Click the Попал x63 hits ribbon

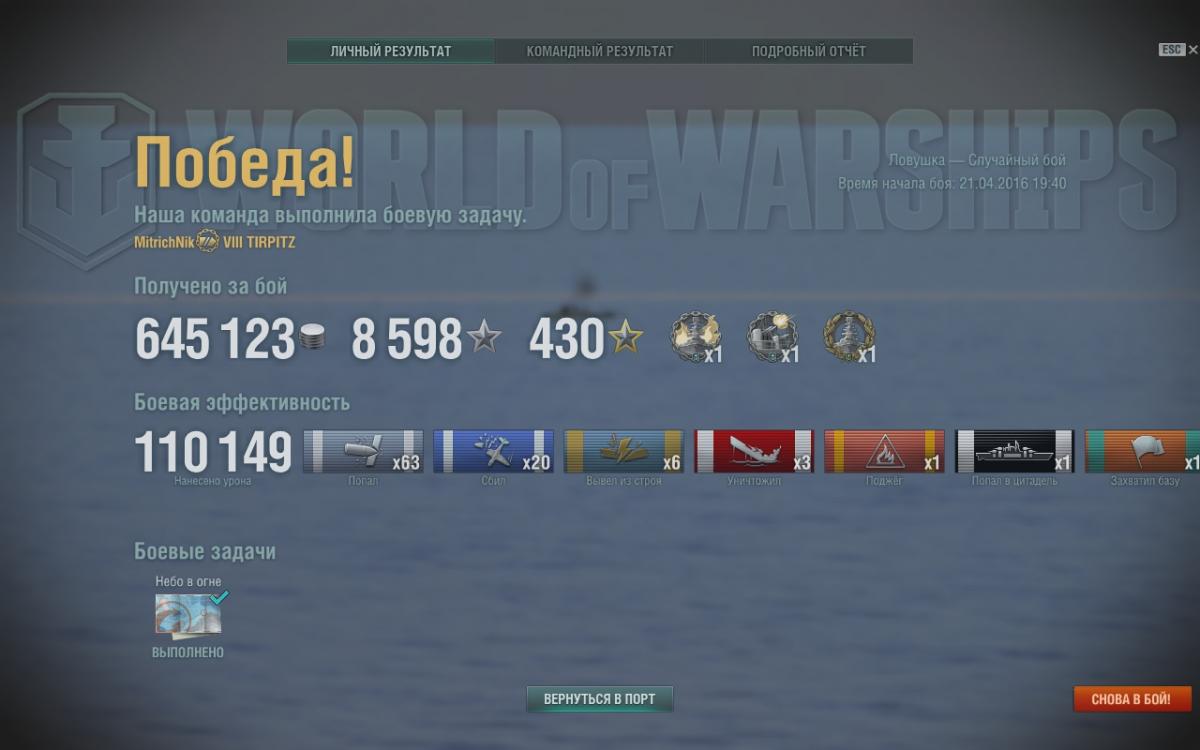(363, 452)
